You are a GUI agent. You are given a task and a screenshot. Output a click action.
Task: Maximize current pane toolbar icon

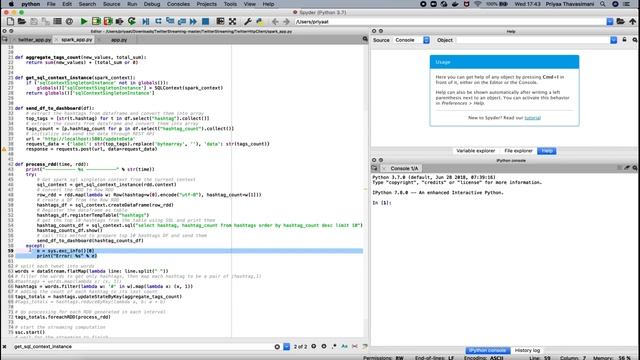coord(220,22)
